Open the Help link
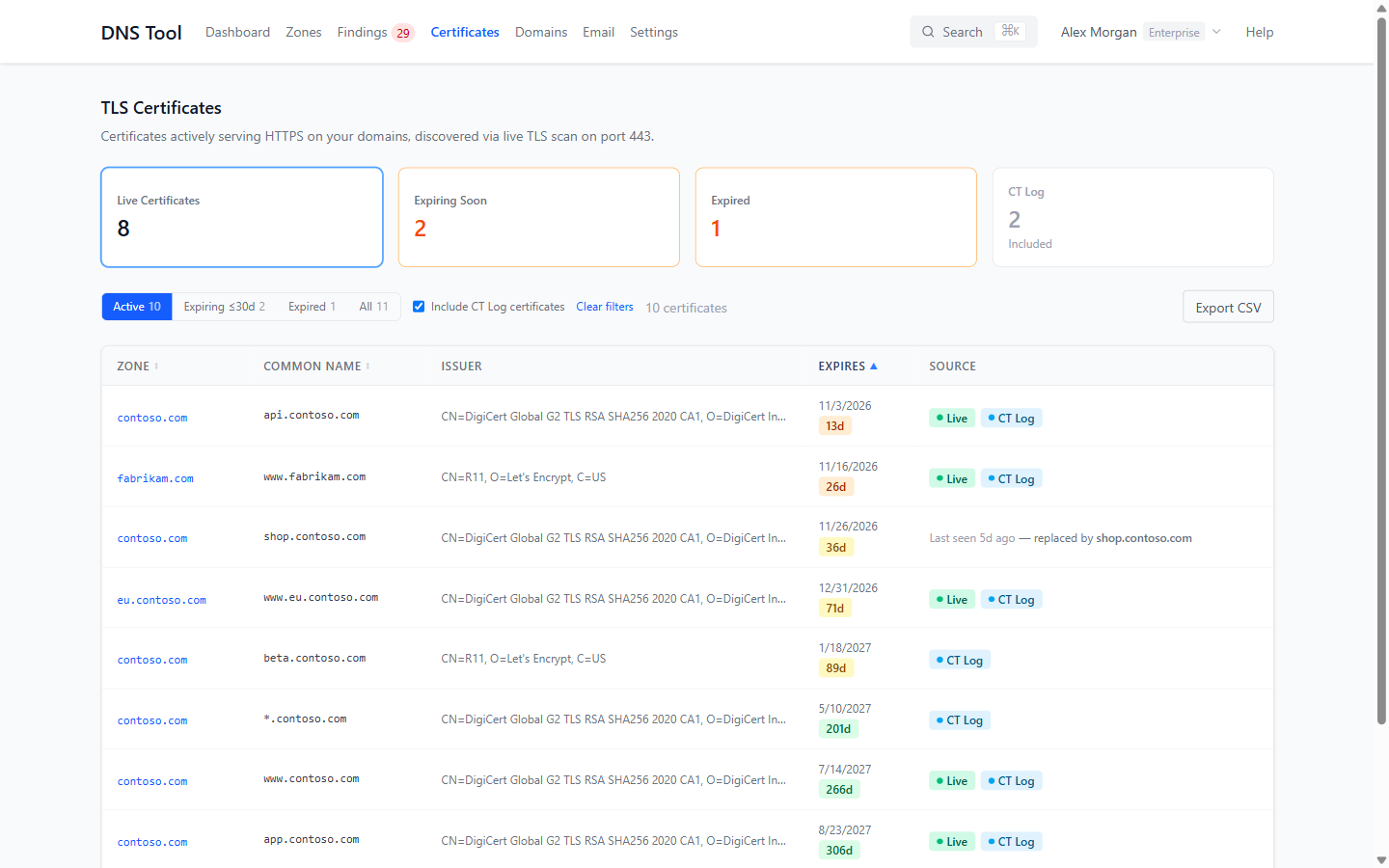Viewport: 1389px width, 868px height. (1260, 32)
